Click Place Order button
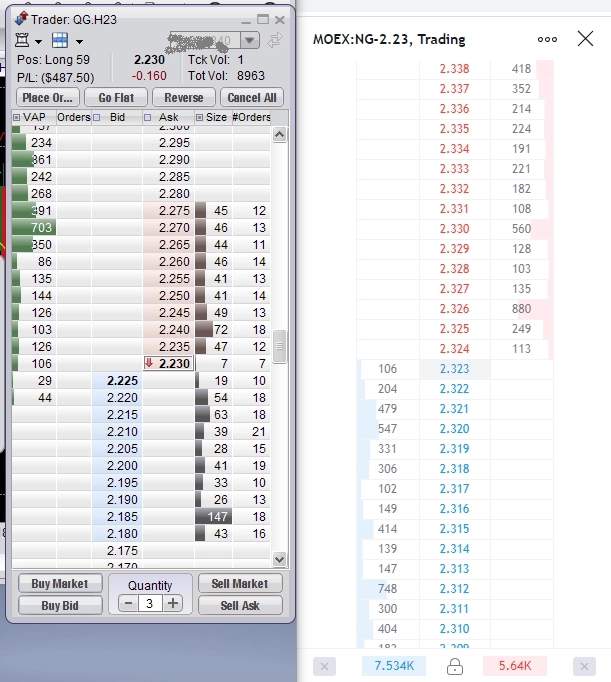Viewport: 611px width, 682px height. click(x=48, y=97)
